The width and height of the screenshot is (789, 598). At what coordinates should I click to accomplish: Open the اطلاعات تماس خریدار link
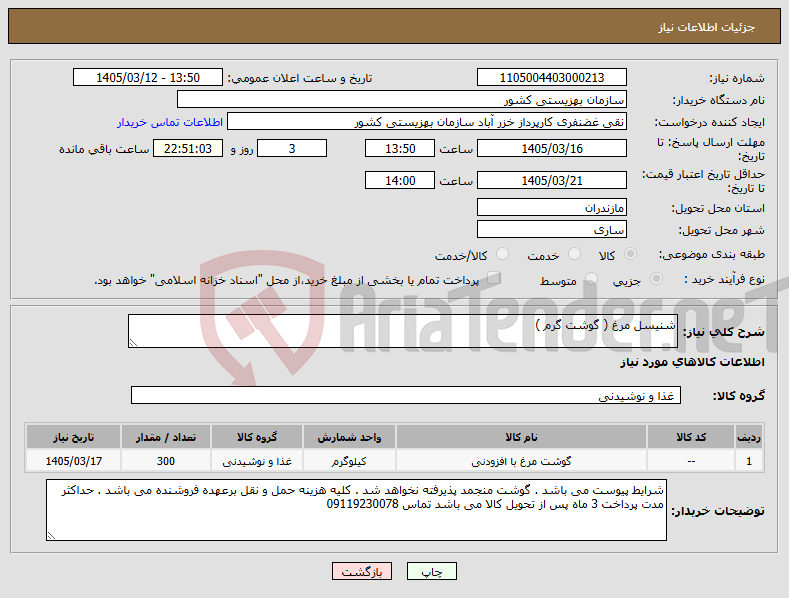(x=170, y=122)
